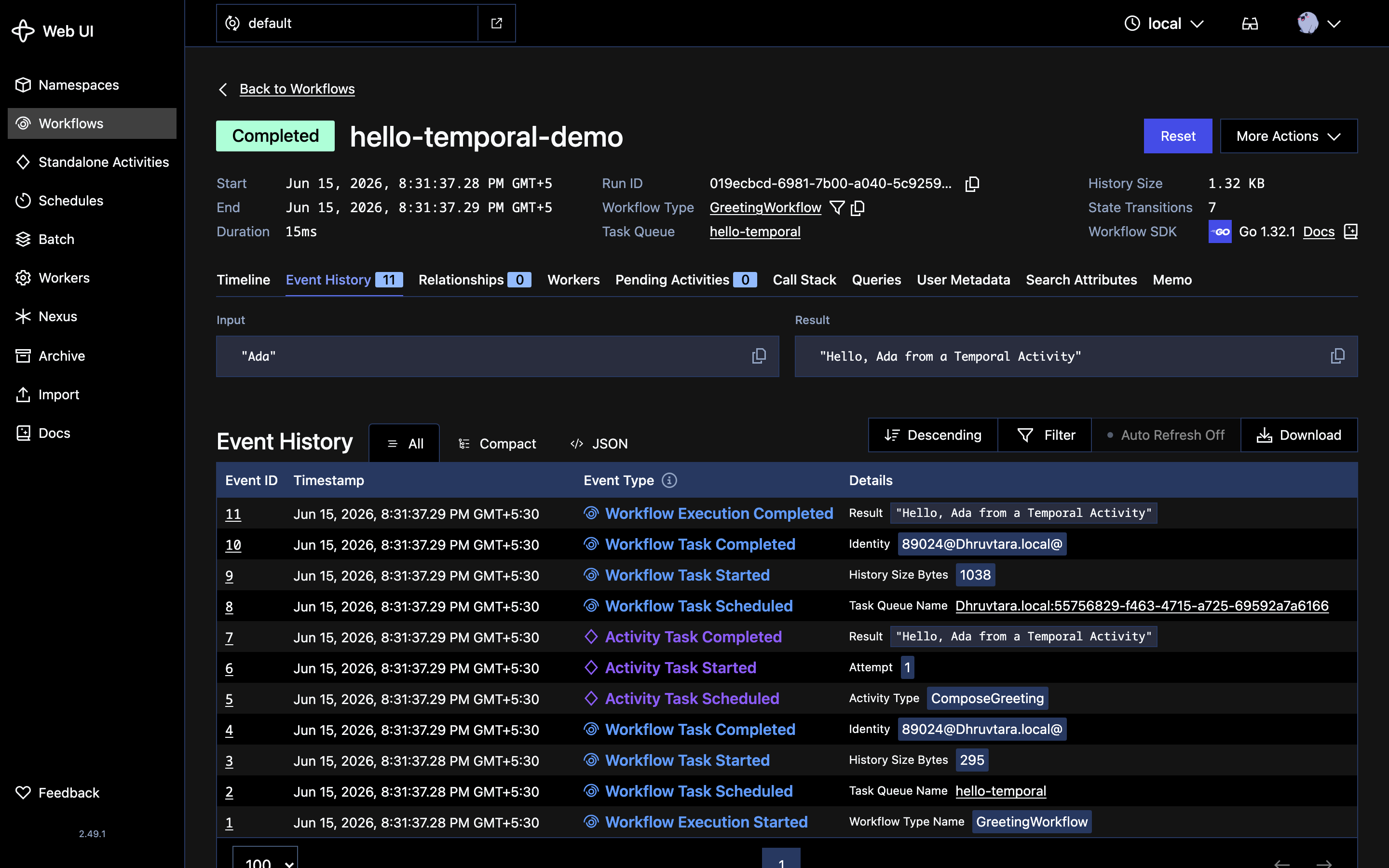Select page 1 in pagination
1389x868 pixels.
(x=781, y=859)
